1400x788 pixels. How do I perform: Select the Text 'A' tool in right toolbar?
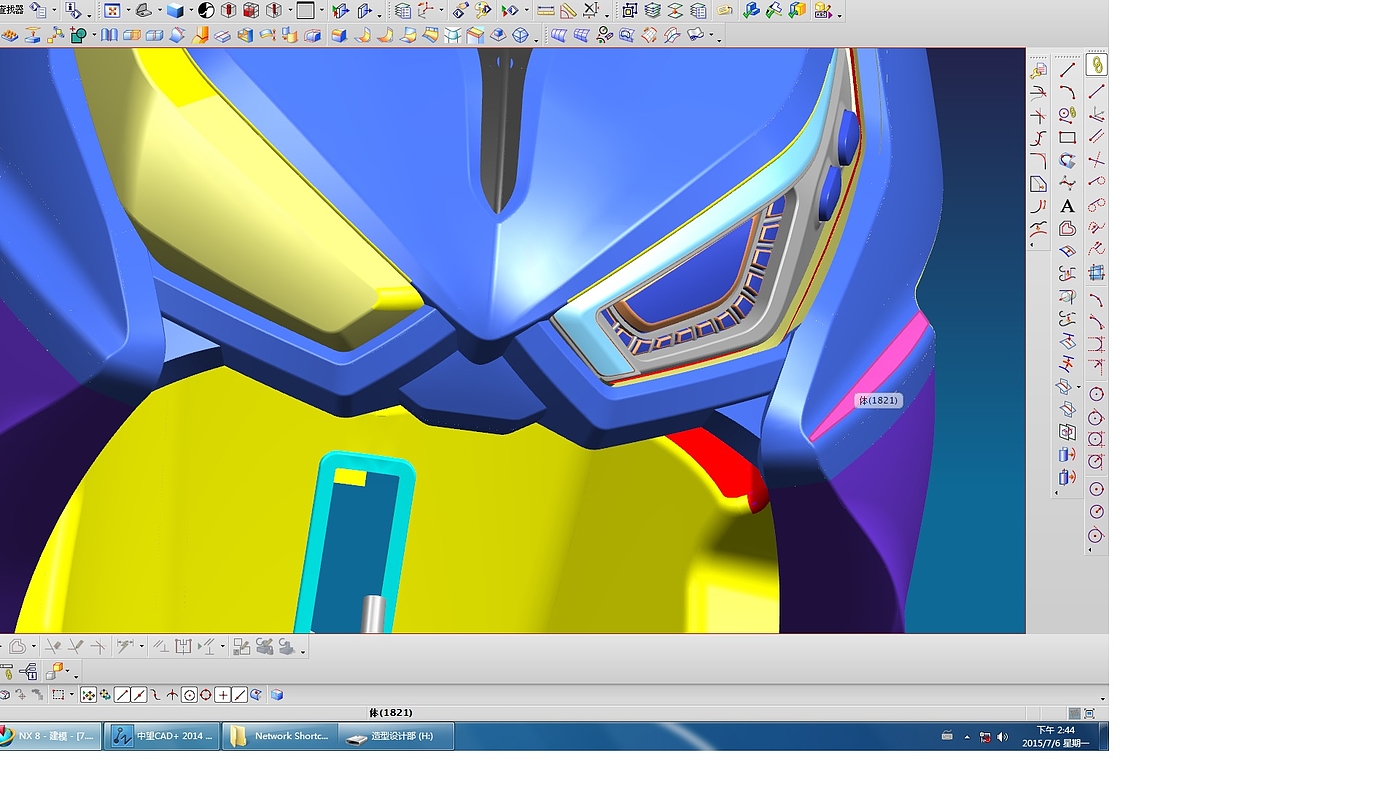1067,206
